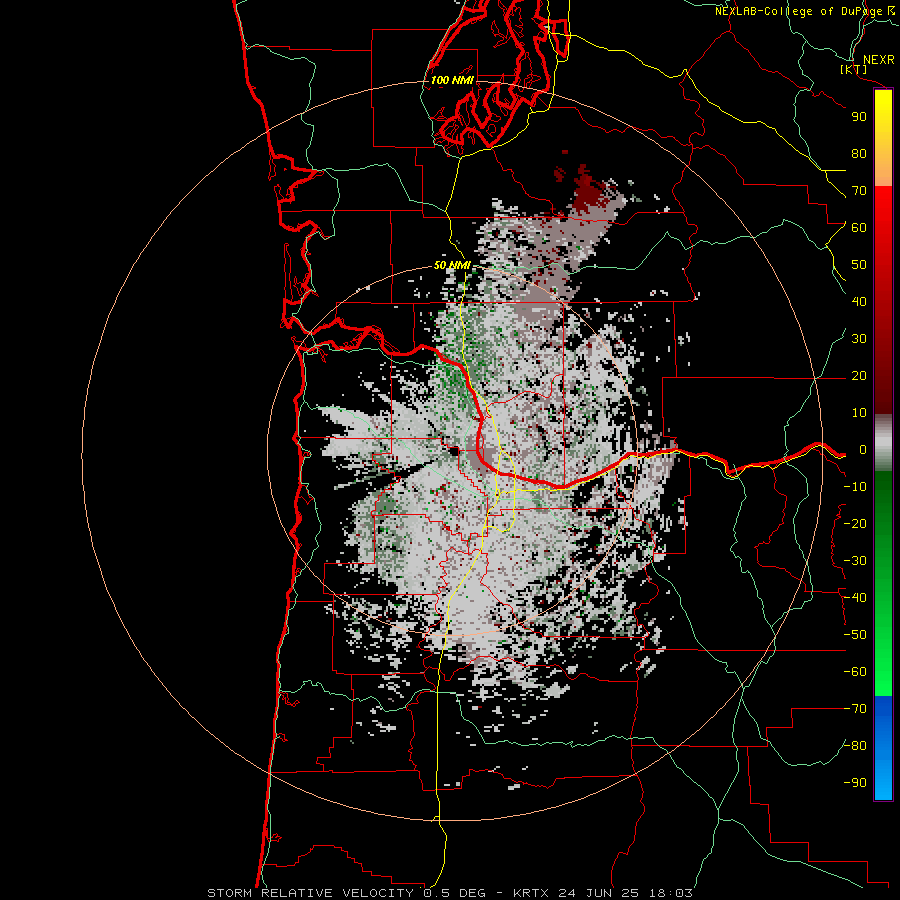Select the "-60" velocity scale label
Viewport: 900px width, 900px height.
pyautogui.click(x=855, y=672)
